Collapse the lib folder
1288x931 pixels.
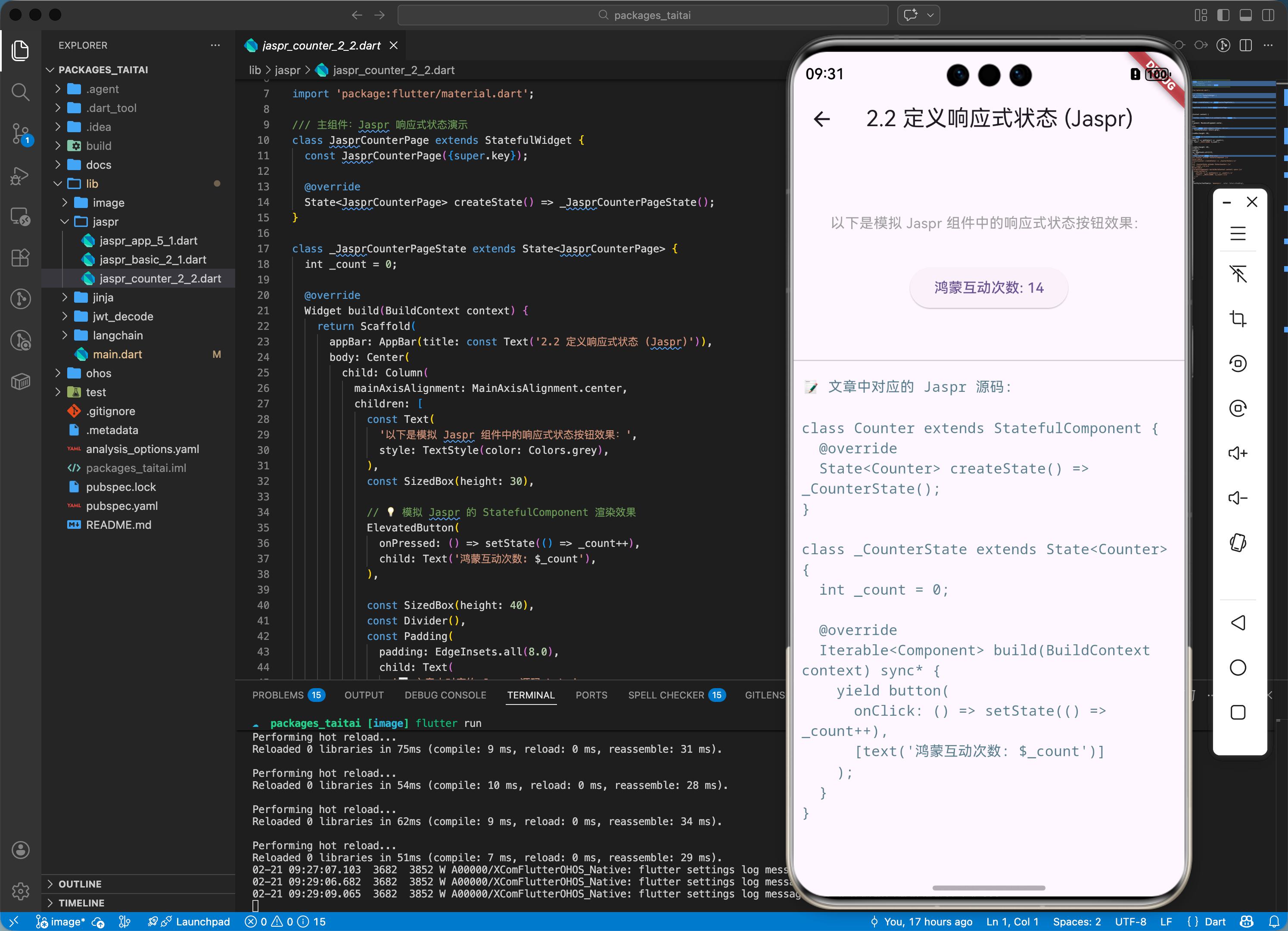point(91,184)
